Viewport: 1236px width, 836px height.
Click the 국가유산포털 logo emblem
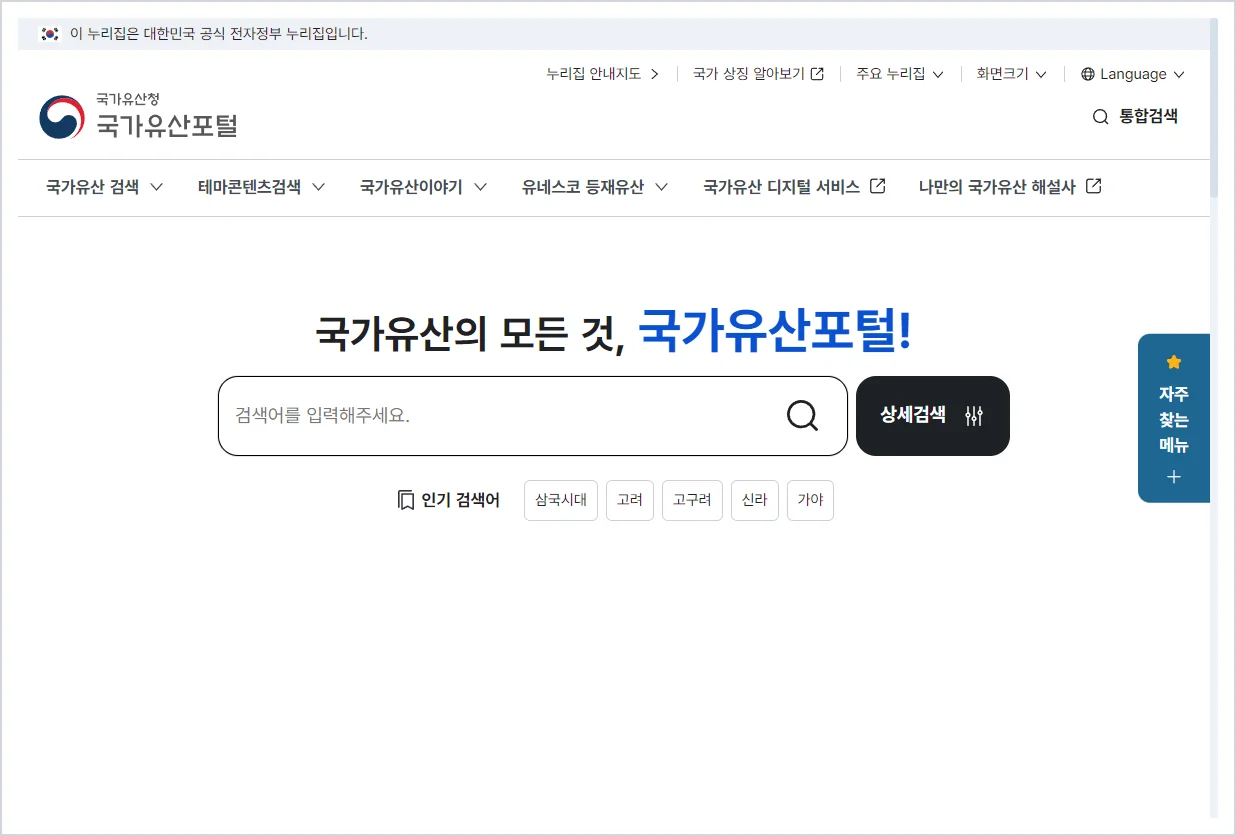click(62, 117)
